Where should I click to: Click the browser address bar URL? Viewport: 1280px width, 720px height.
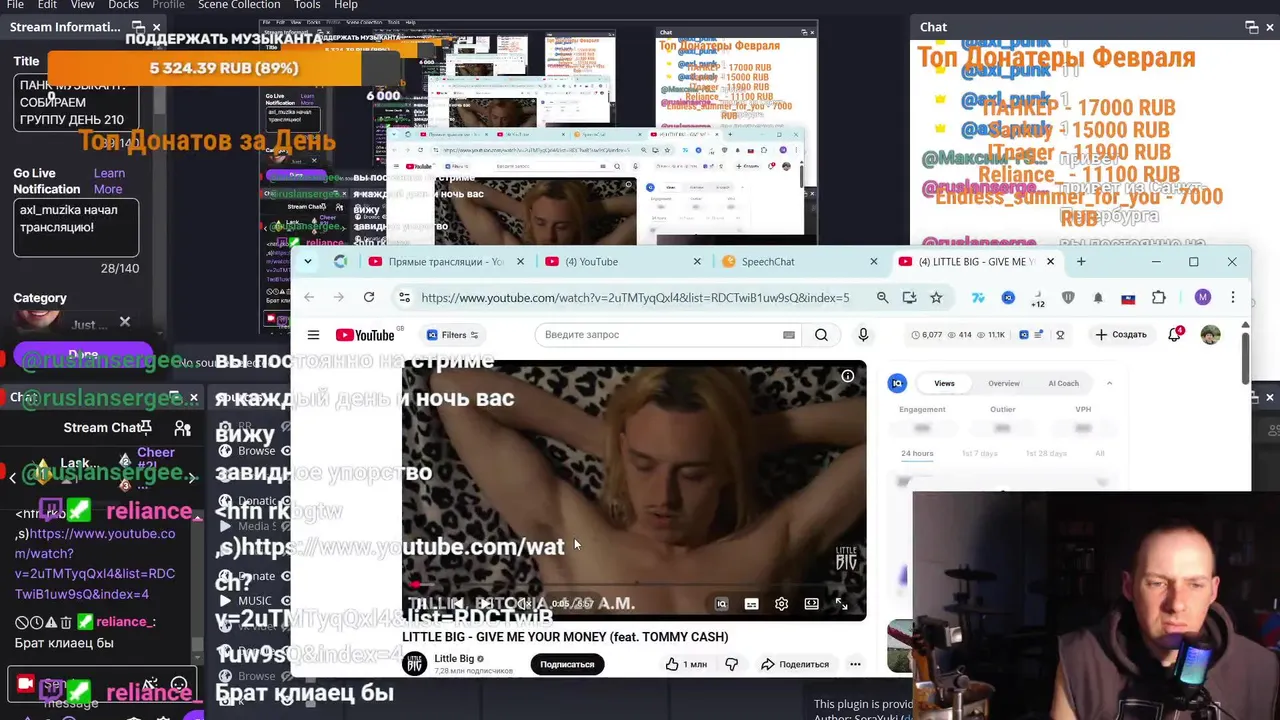coord(635,297)
